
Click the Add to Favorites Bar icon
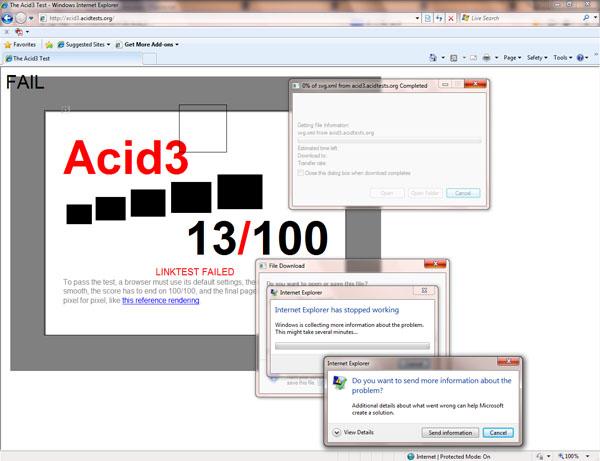(x=49, y=45)
